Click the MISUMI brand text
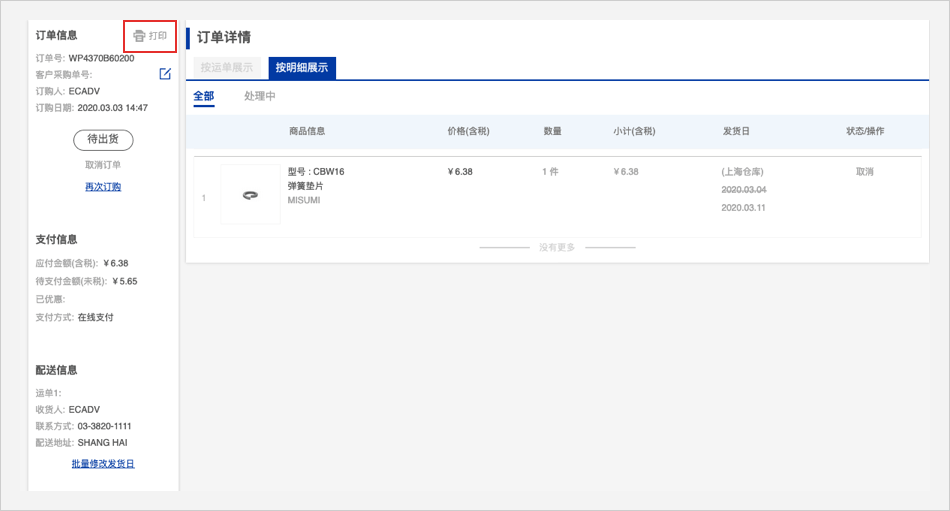 click(x=305, y=200)
